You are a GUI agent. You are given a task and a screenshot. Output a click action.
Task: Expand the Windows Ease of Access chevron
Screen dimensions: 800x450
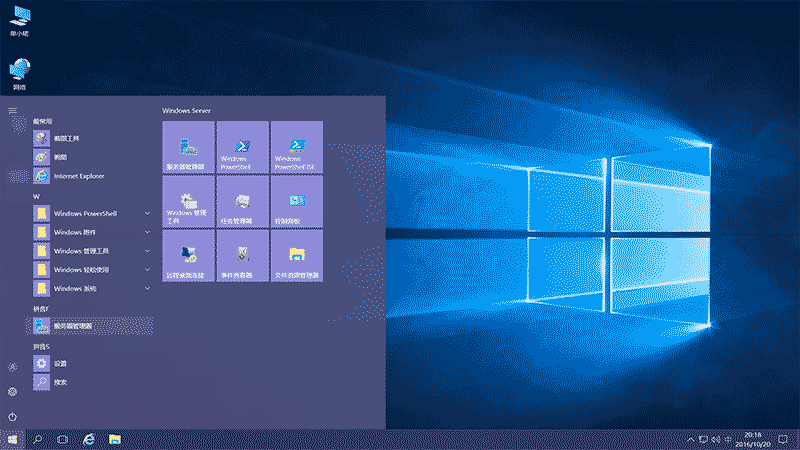coord(147,269)
